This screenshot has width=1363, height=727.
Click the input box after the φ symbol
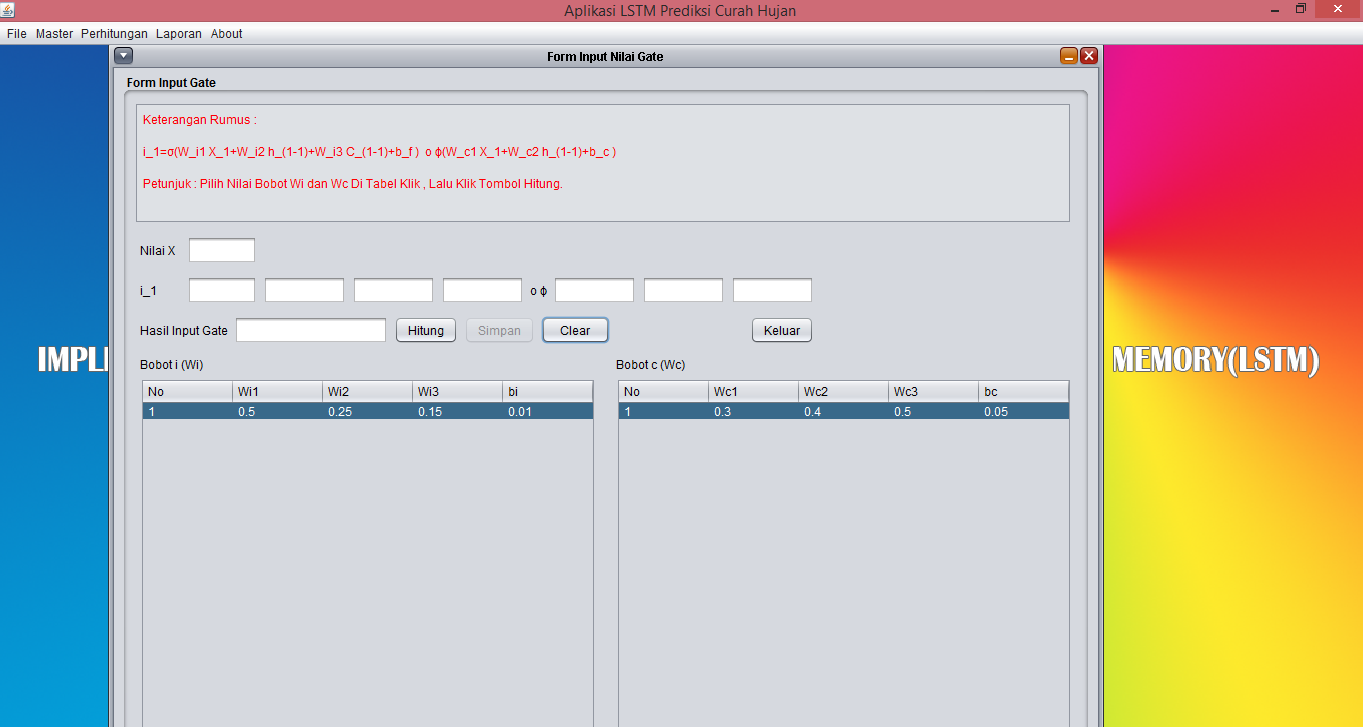[593, 289]
